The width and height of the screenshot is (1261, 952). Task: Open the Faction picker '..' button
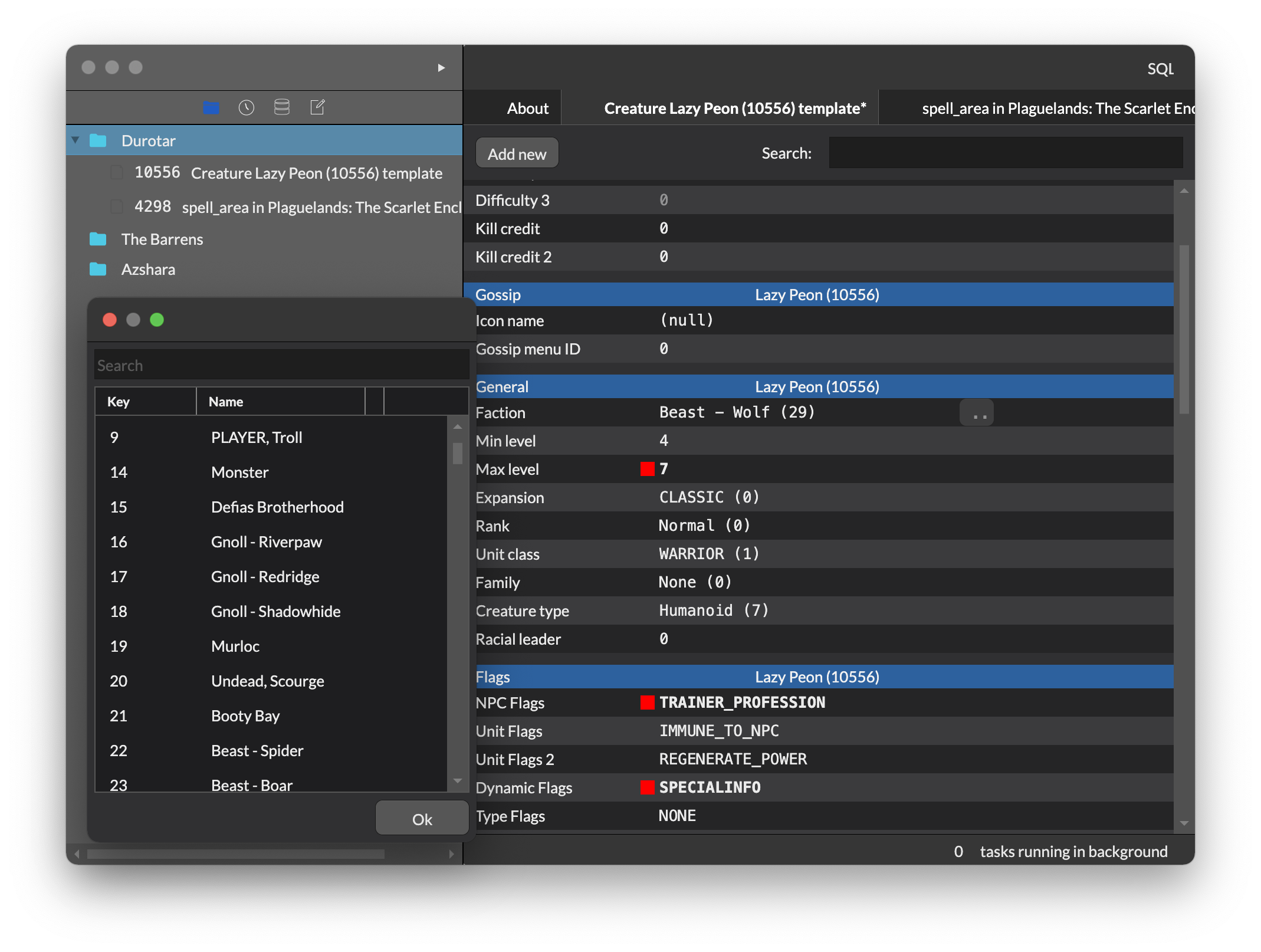[x=976, y=413]
